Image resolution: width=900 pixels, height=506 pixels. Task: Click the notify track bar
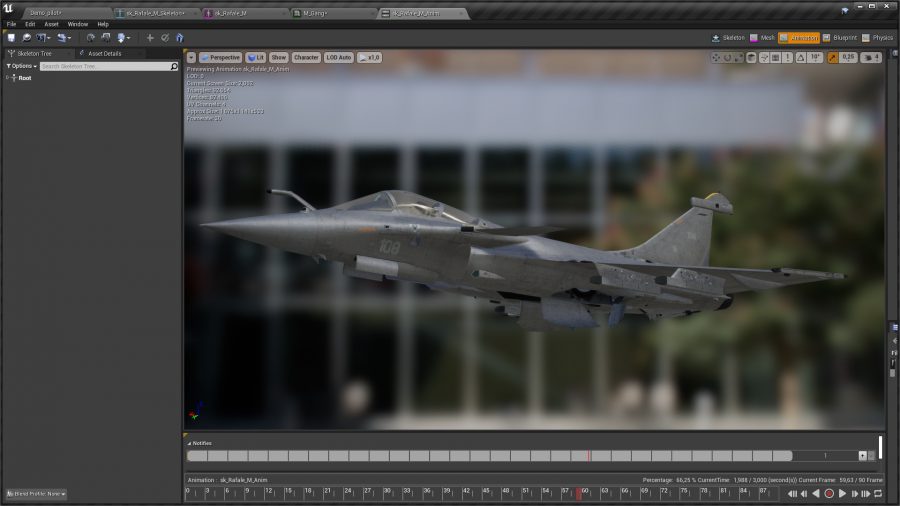pos(490,456)
